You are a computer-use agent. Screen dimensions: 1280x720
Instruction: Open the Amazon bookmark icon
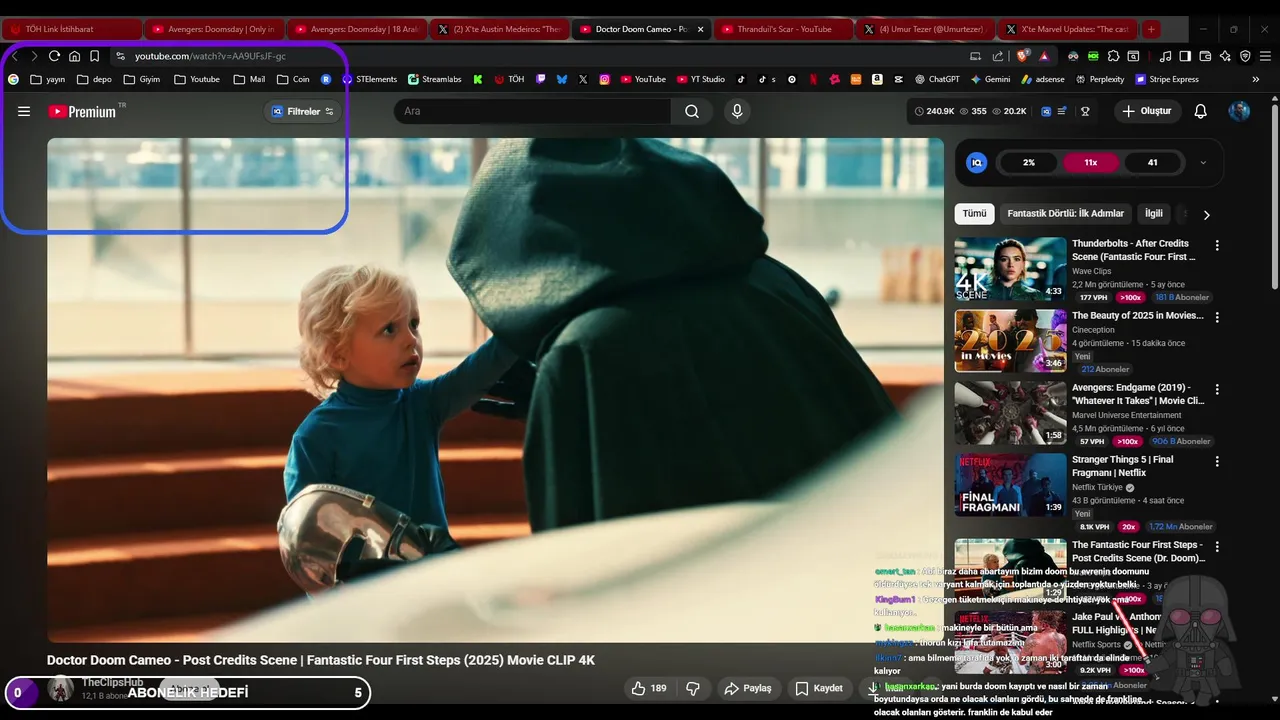click(877, 79)
